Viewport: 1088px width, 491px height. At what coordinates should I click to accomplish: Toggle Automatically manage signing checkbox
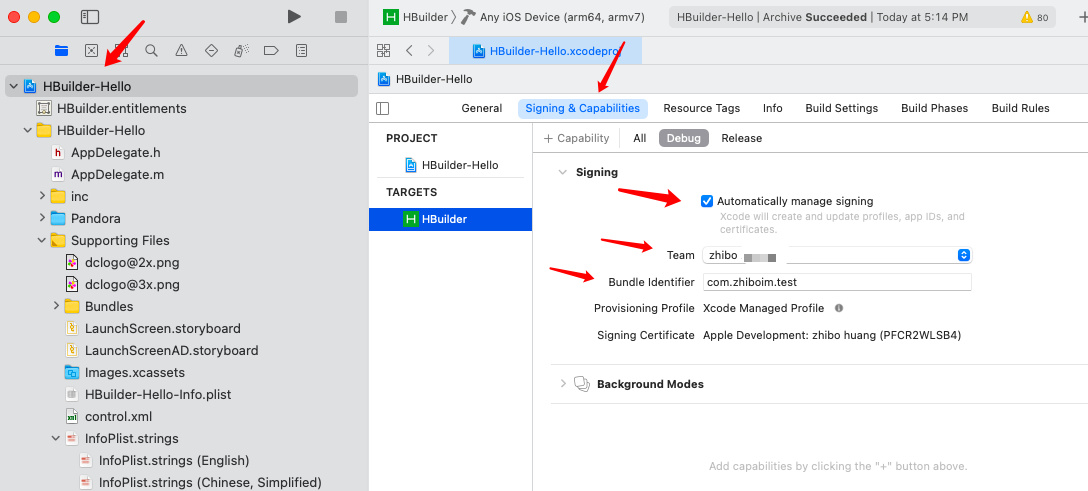[707, 201]
